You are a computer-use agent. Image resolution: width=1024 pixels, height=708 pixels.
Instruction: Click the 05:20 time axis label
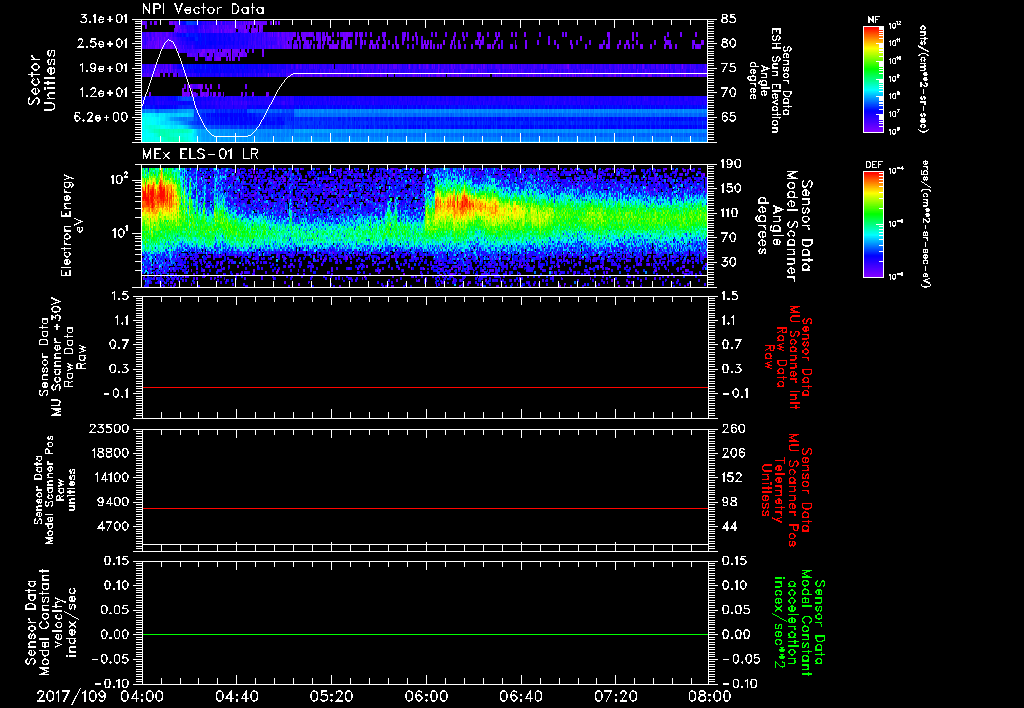click(x=331, y=696)
